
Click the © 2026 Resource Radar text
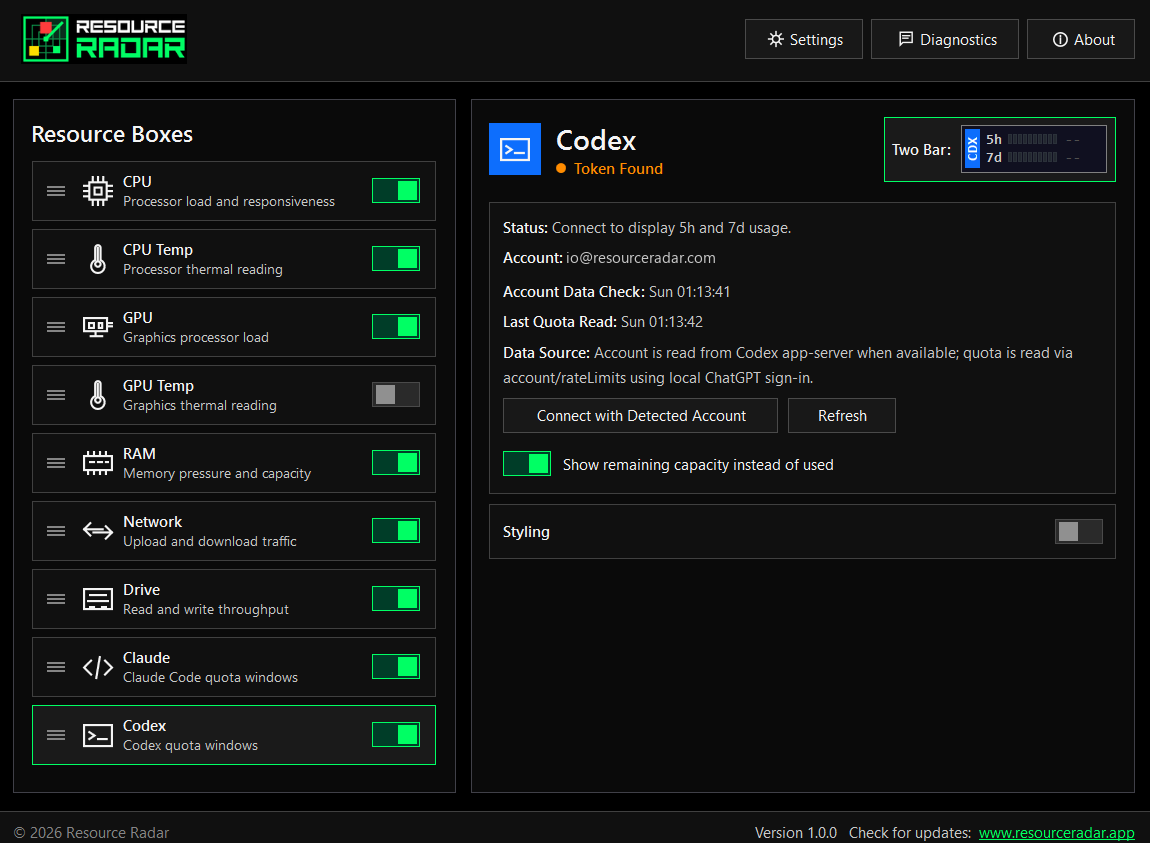pos(92,833)
